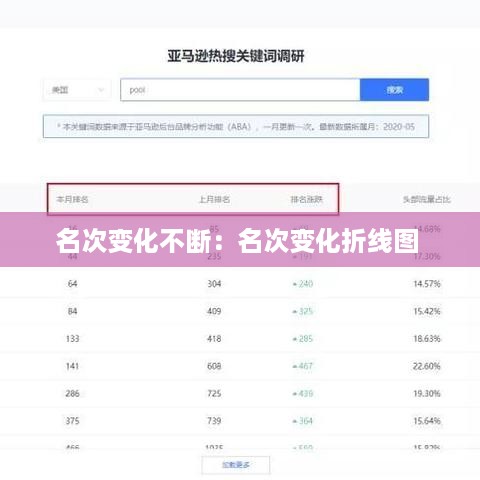Click the green up arrow beside 240

pyautogui.click(x=295, y=284)
